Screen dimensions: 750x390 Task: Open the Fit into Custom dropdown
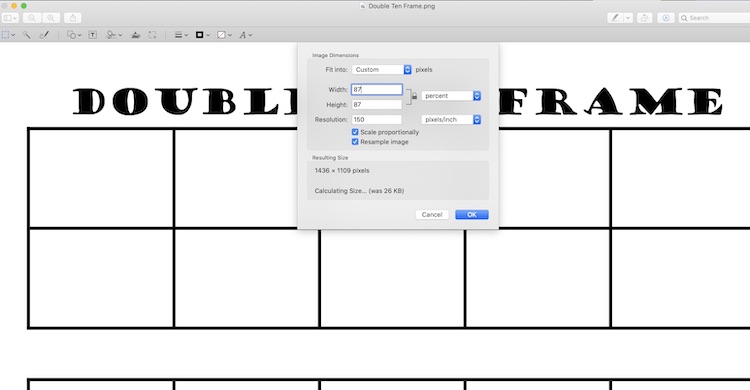coord(382,69)
